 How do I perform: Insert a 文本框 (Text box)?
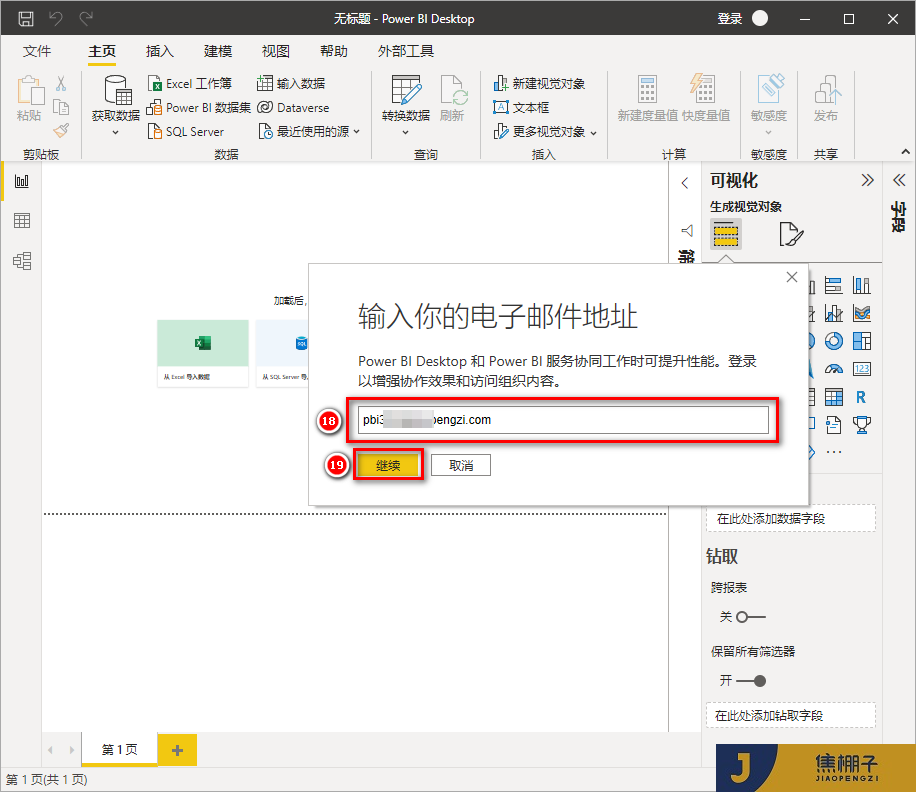521,107
